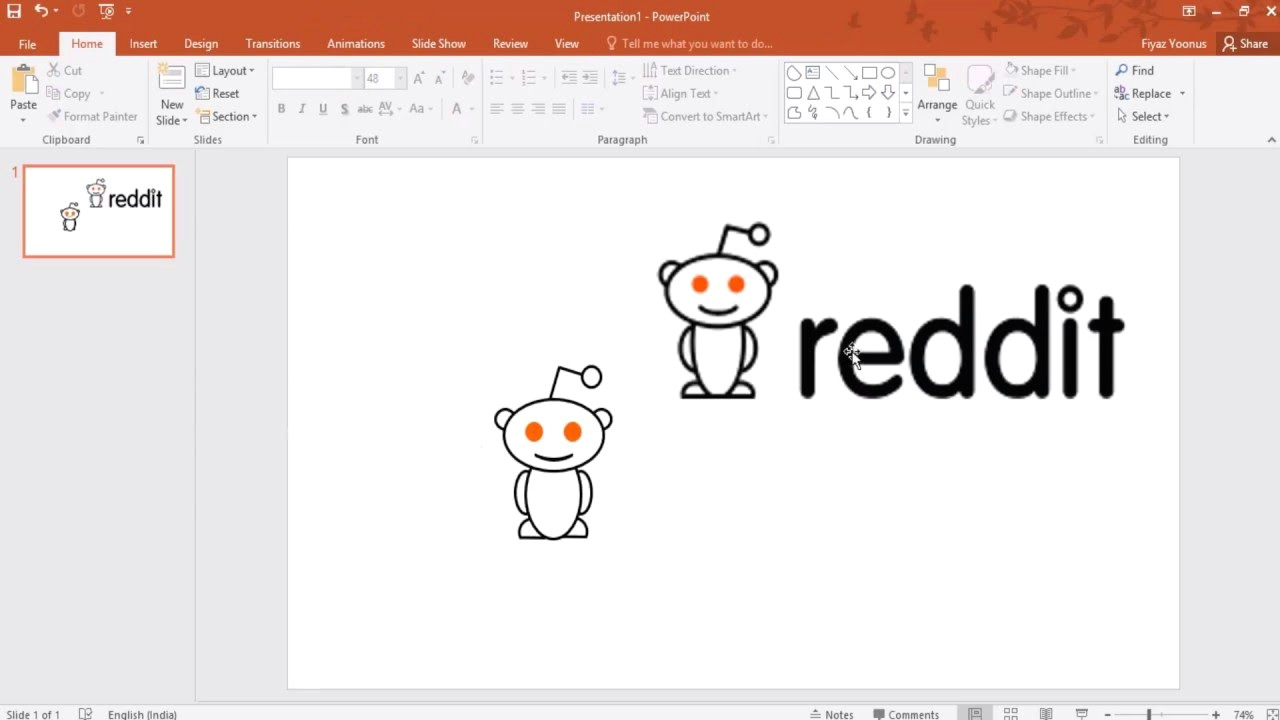
Task: Click the Save icon in the quick access toolbar
Action: click(14, 11)
